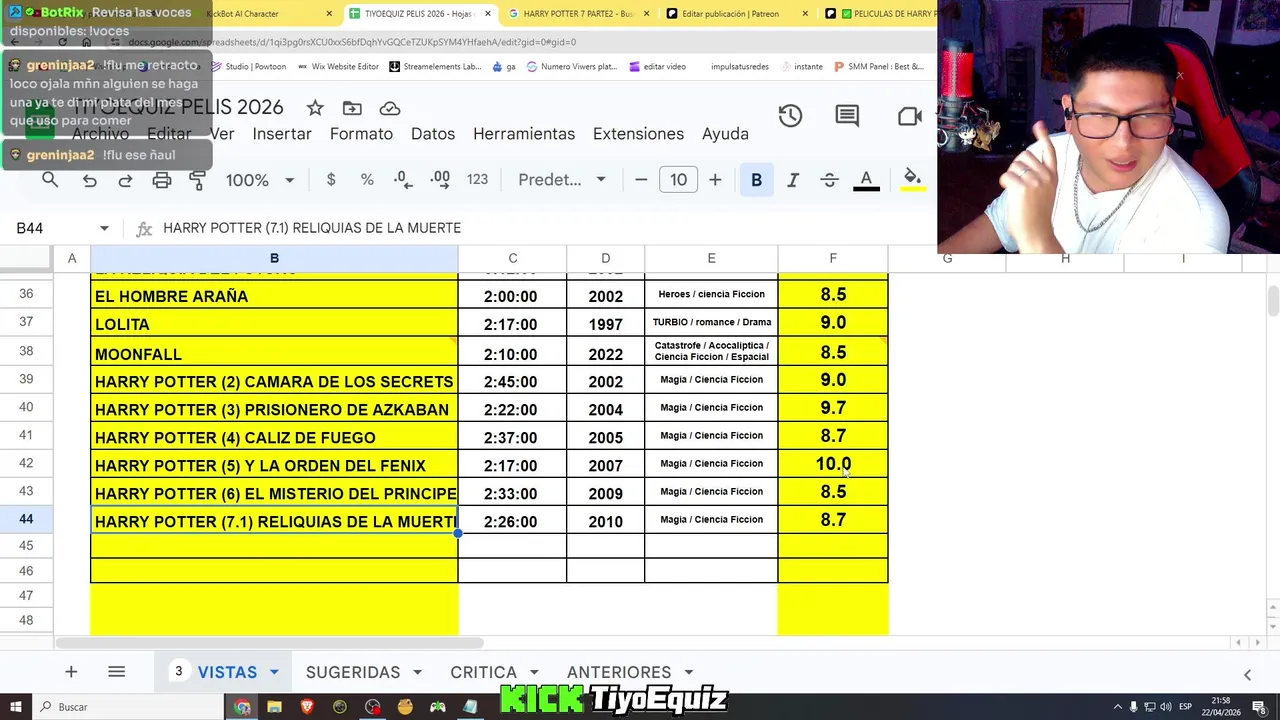Open the Formato menu

click(x=361, y=134)
